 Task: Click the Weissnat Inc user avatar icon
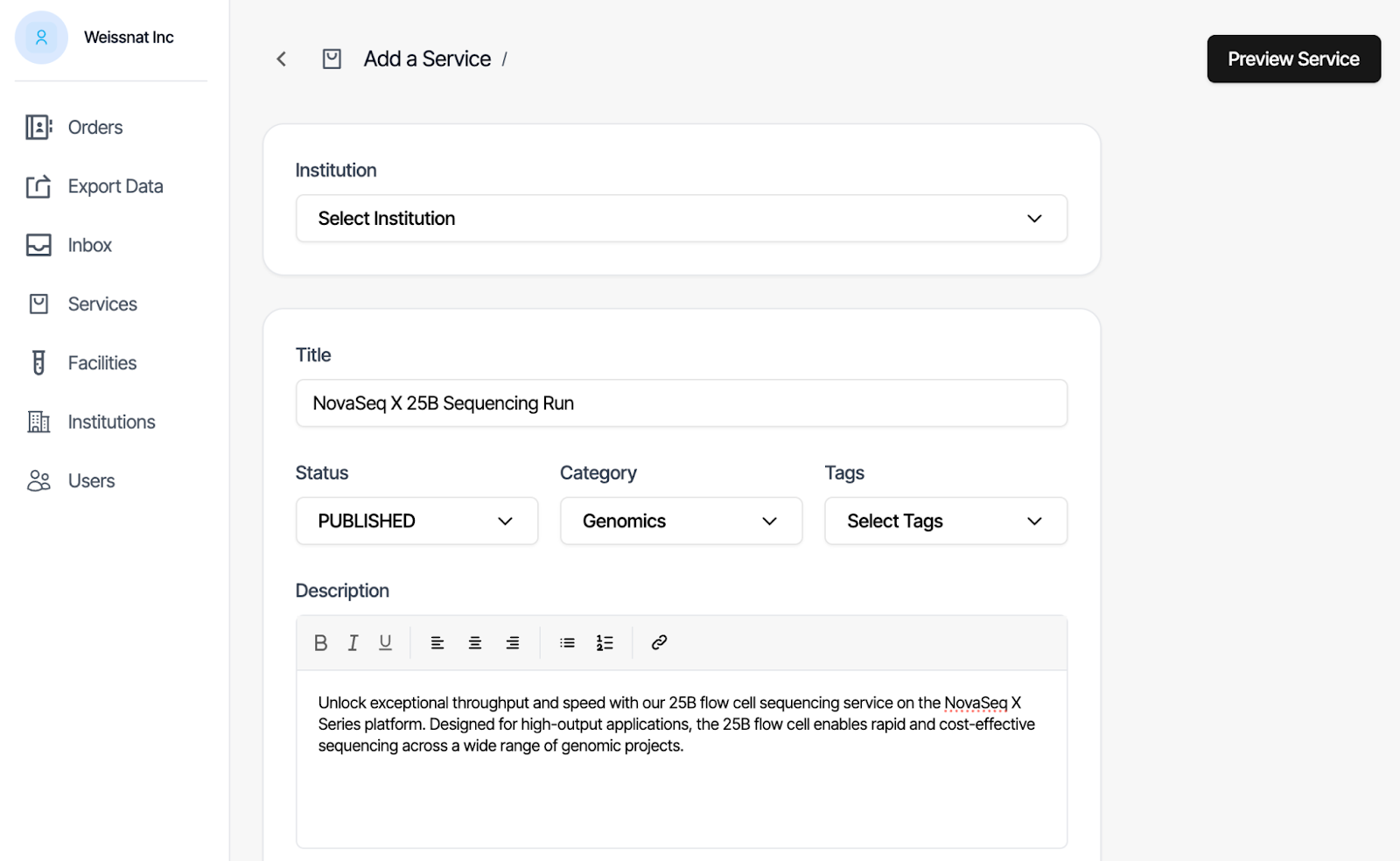coord(41,38)
